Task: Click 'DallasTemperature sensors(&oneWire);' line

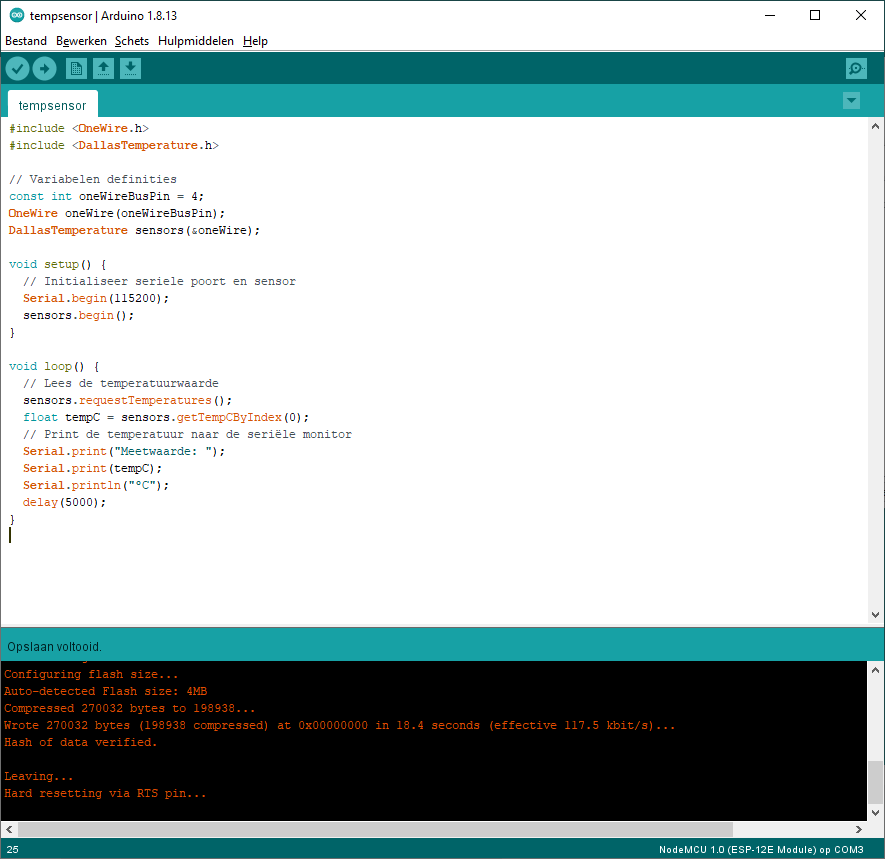Action: point(134,230)
